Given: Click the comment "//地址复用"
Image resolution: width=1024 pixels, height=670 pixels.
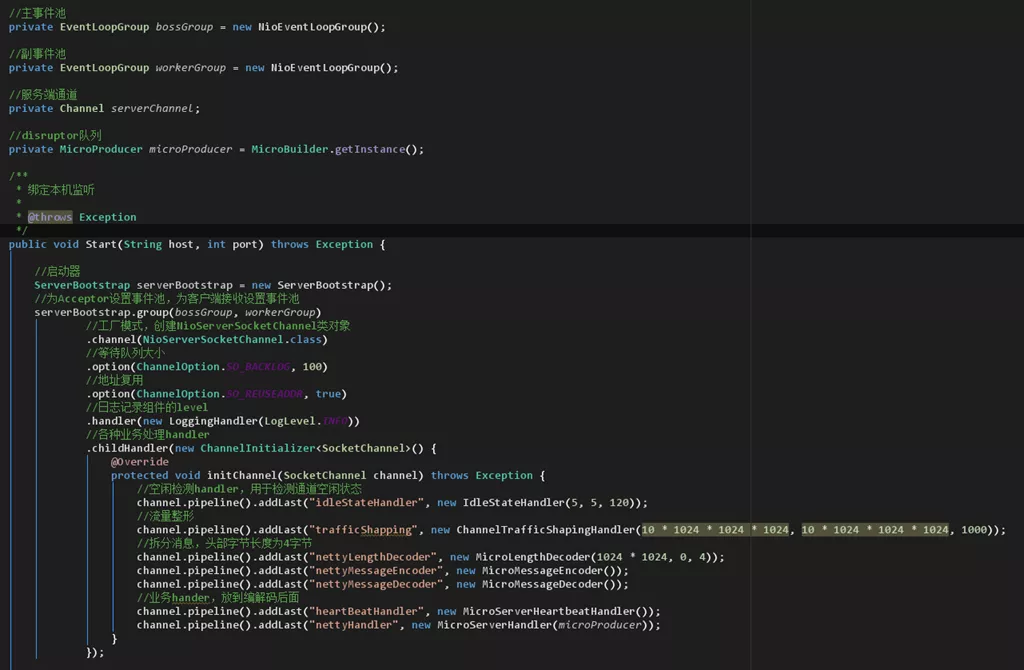Looking at the screenshot, I should 114,380.
